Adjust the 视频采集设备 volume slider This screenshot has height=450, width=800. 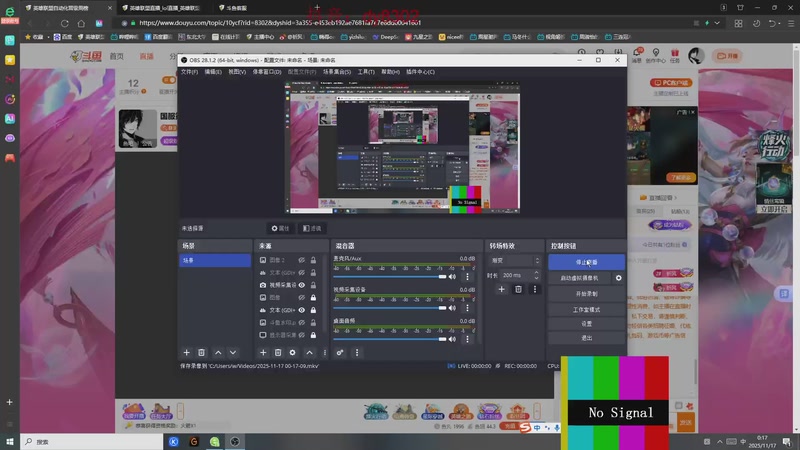390,308
